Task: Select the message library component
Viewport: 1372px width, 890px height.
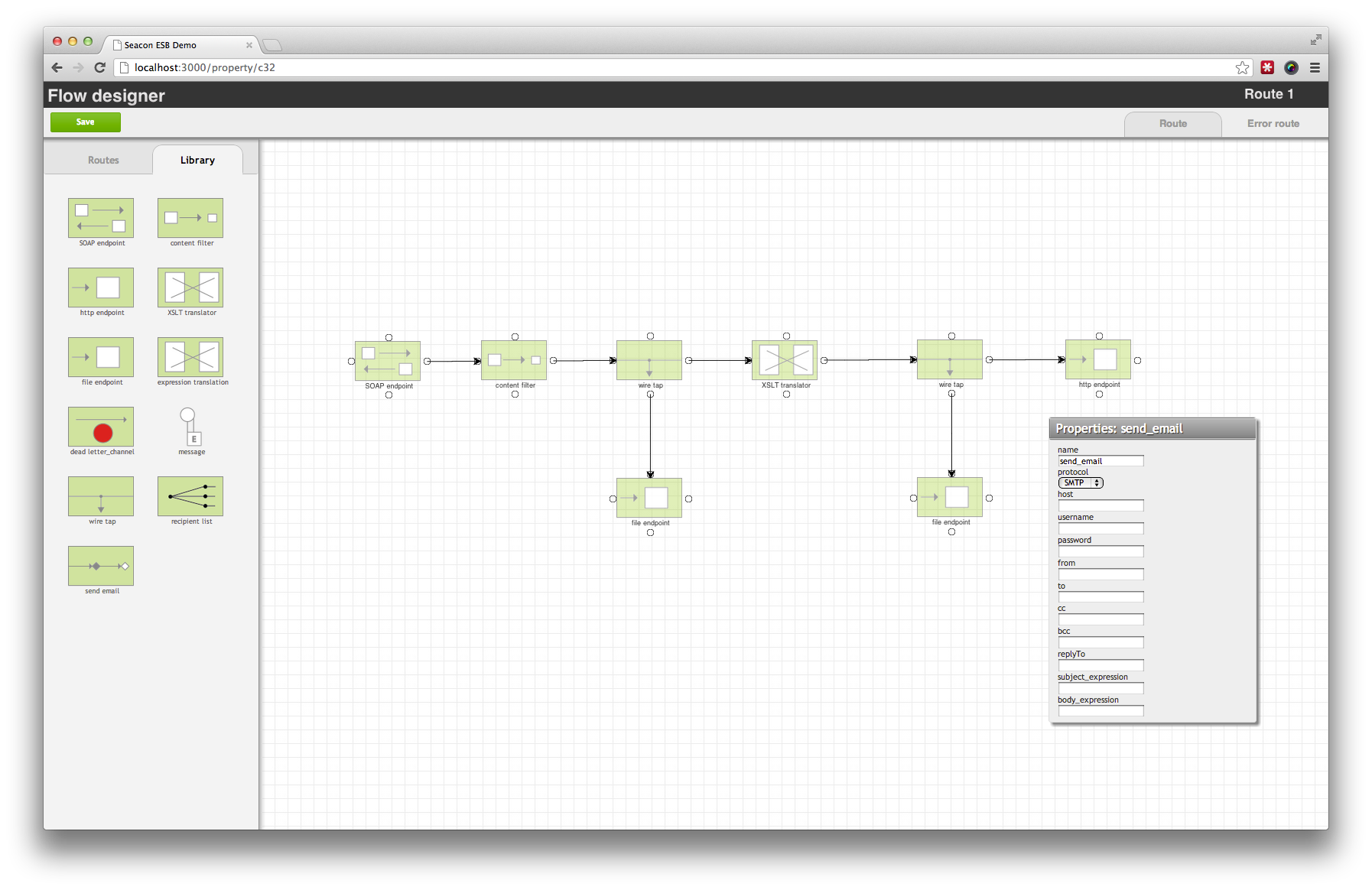Action: click(190, 427)
